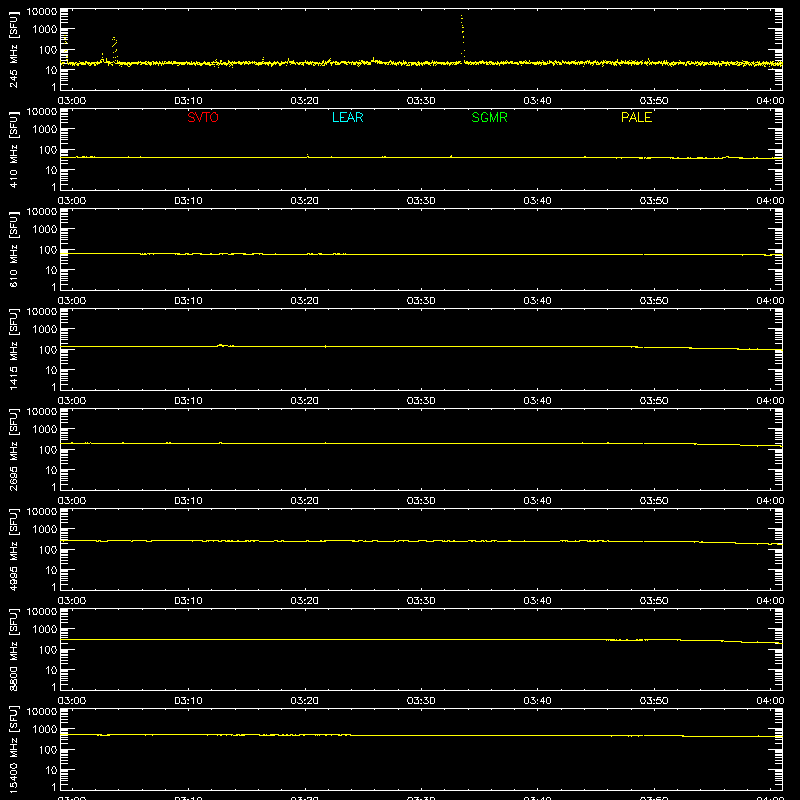Viewport: 800px width, 800px height.
Task: Click the 10000 tick label of 8800 MHz panel
Action: tap(42, 612)
